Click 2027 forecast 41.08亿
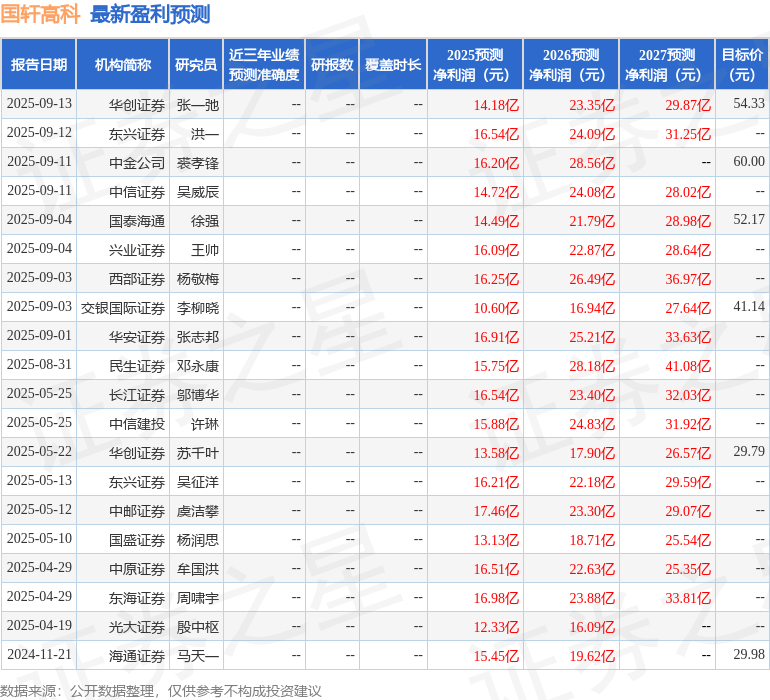The width and height of the screenshot is (770, 700). [x=688, y=366]
